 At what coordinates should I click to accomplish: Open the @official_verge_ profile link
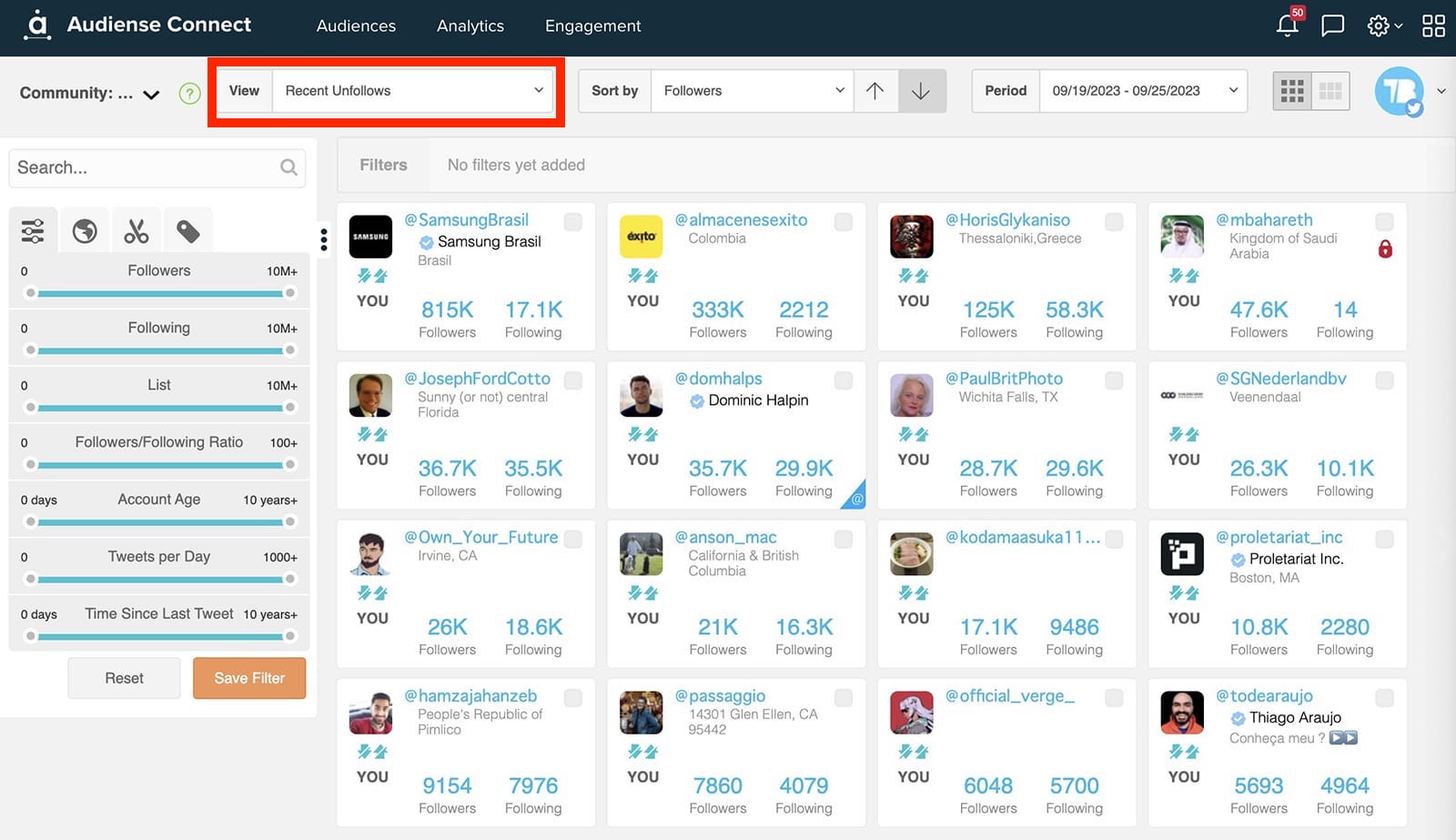[x=1010, y=696]
